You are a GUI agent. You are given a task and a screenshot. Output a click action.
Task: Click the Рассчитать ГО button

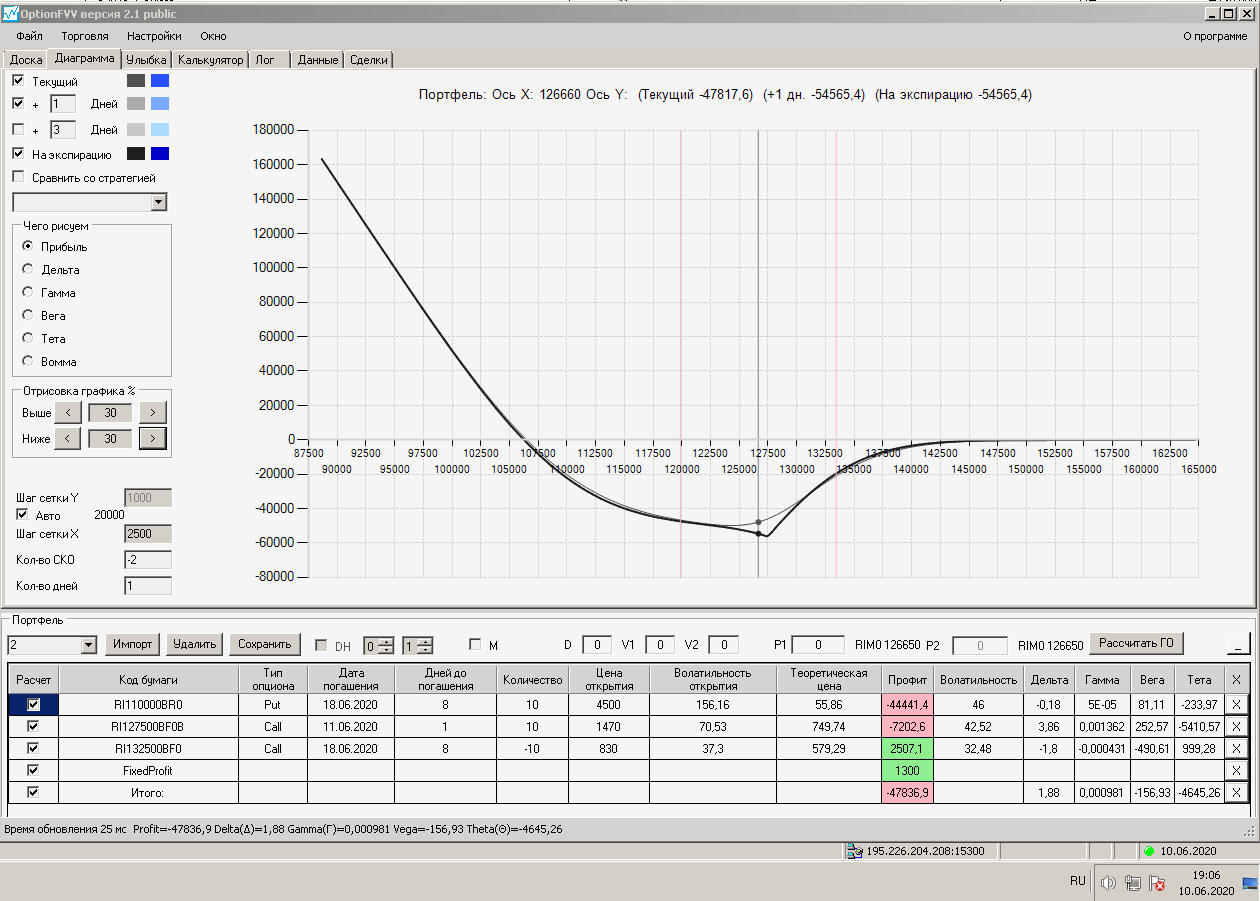(1136, 642)
